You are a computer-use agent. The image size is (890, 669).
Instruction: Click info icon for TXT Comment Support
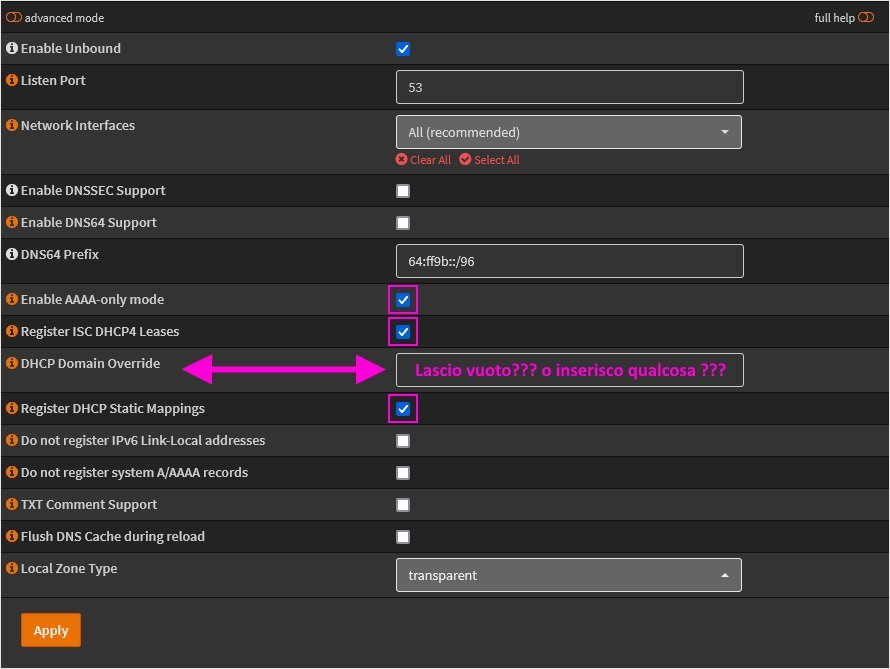click(12, 504)
